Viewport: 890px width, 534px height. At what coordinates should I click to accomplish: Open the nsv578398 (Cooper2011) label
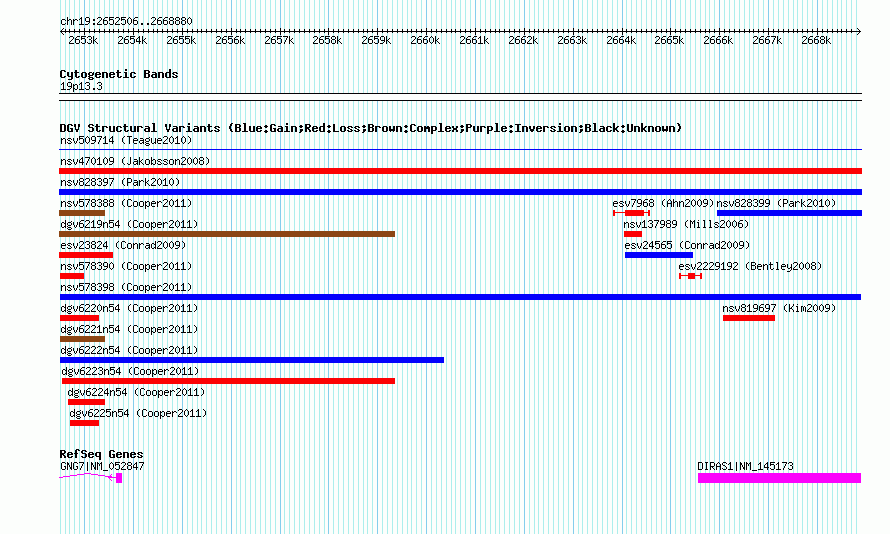pyautogui.click(x=126, y=287)
